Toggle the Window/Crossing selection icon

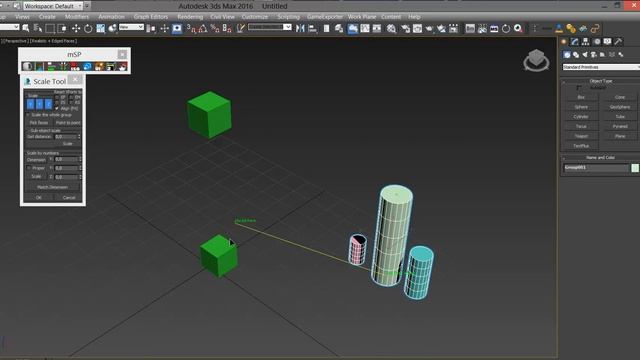pyautogui.click(x=62, y=29)
